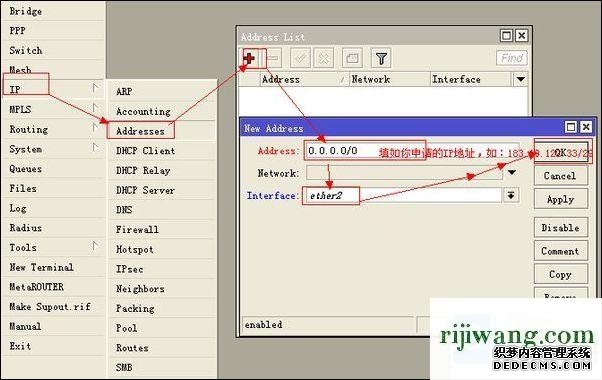Select Addresses in the IP submenu
The width and height of the screenshot is (602, 380).
(x=162, y=131)
